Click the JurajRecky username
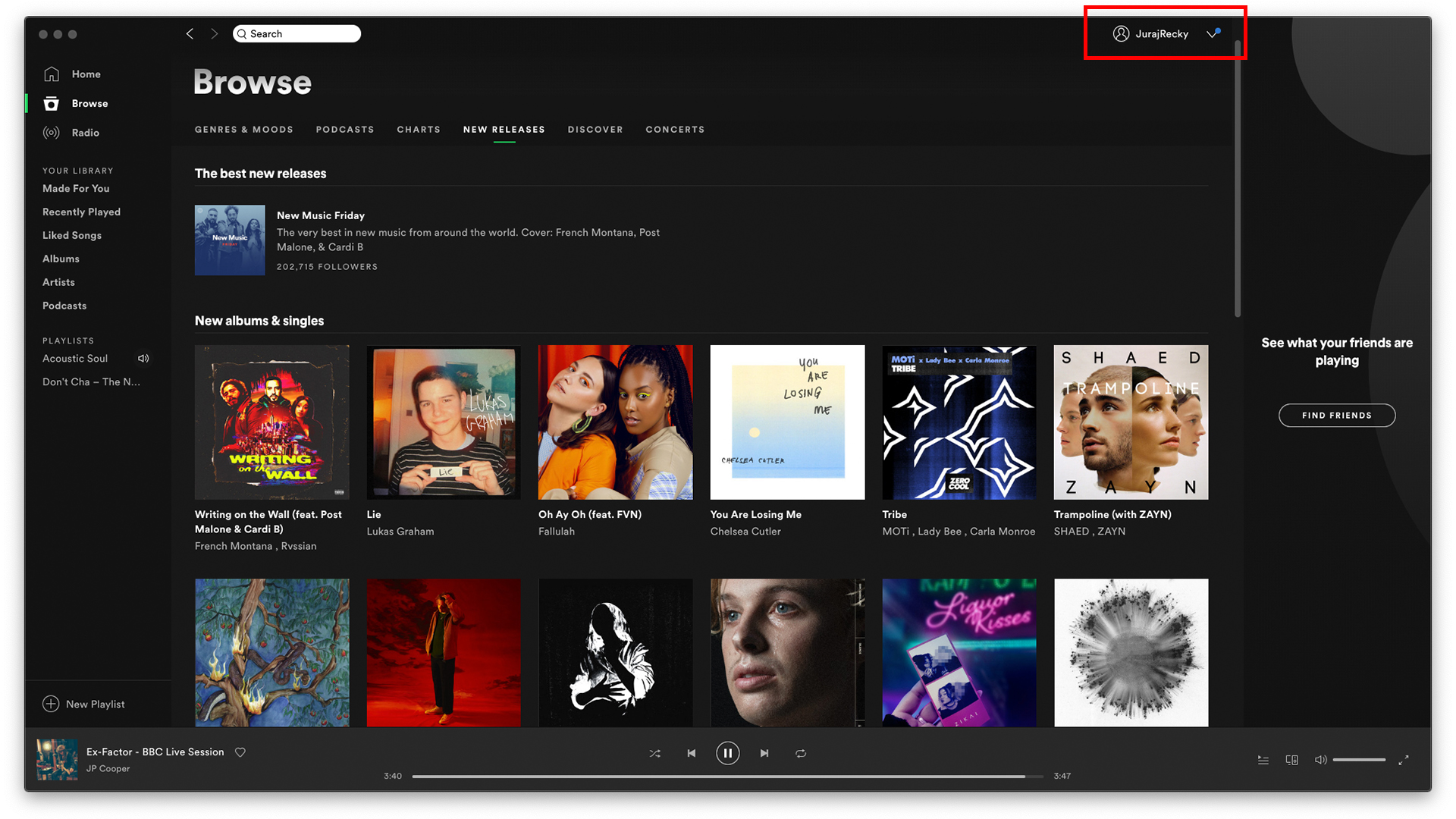 tap(1162, 34)
